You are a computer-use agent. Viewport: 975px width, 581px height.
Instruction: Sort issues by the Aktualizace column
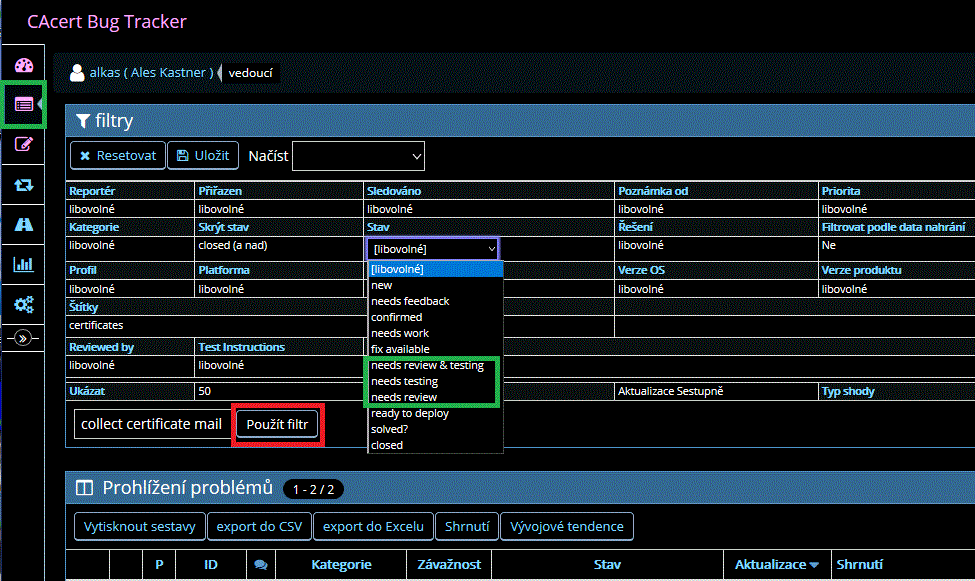coord(776,565)
